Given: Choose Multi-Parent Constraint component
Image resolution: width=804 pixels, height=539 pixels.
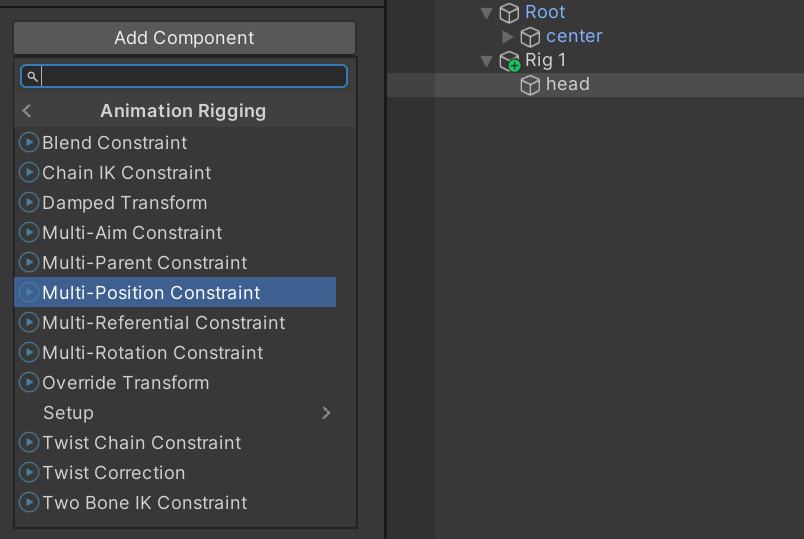Looking at the screenshot, I should point(144,263).
